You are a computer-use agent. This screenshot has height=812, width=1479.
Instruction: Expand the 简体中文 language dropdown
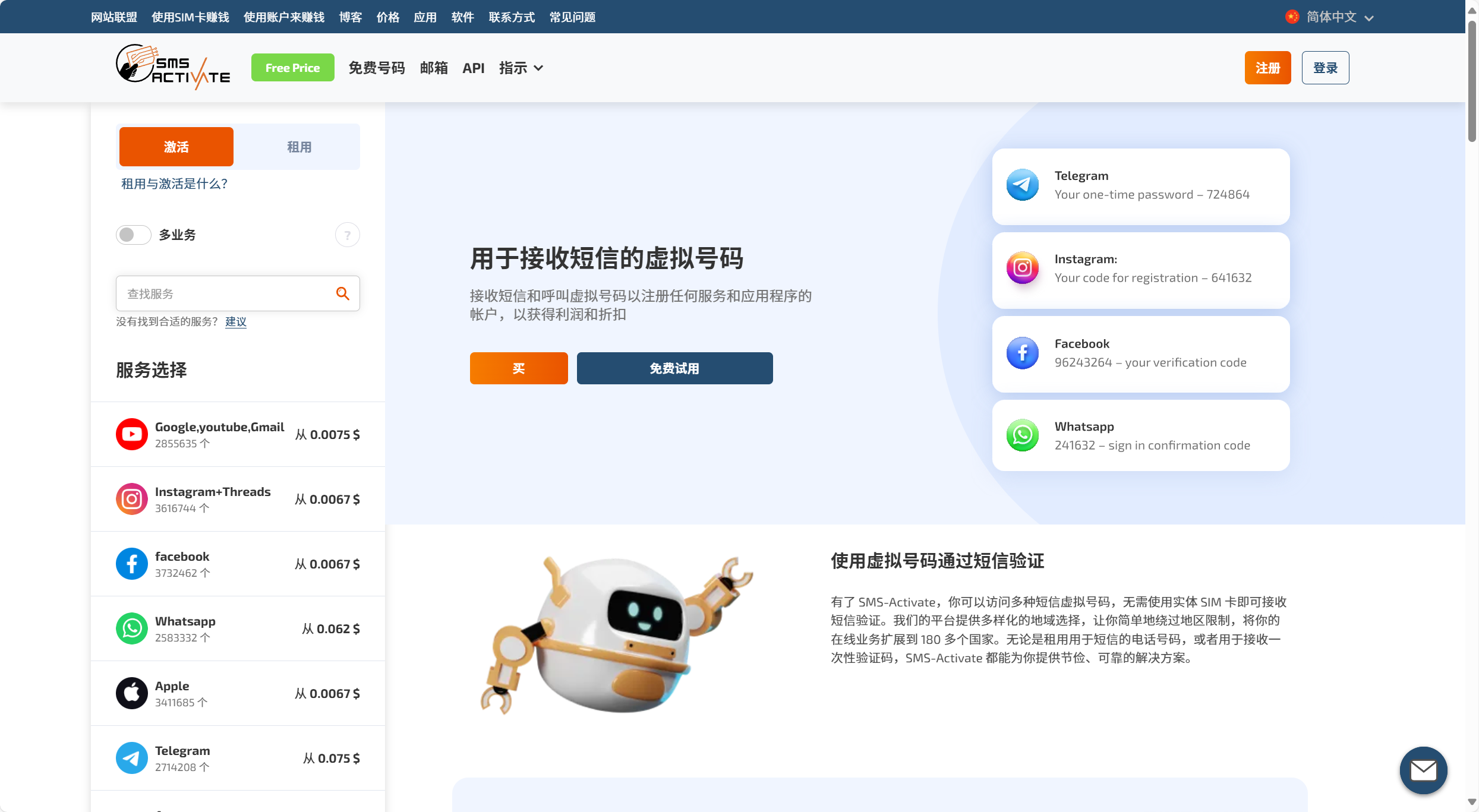click(1330, 17)
